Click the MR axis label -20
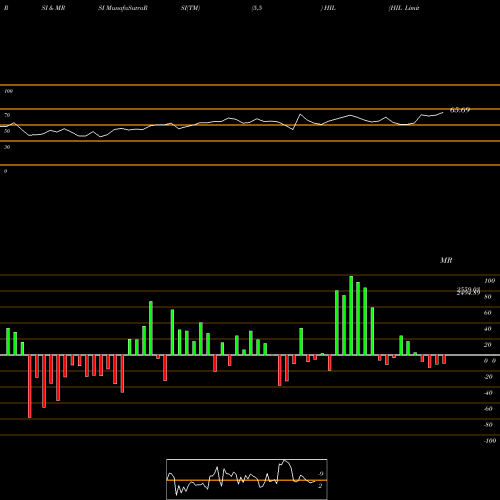Screen dimensions: 500x500 pos(488,377)
